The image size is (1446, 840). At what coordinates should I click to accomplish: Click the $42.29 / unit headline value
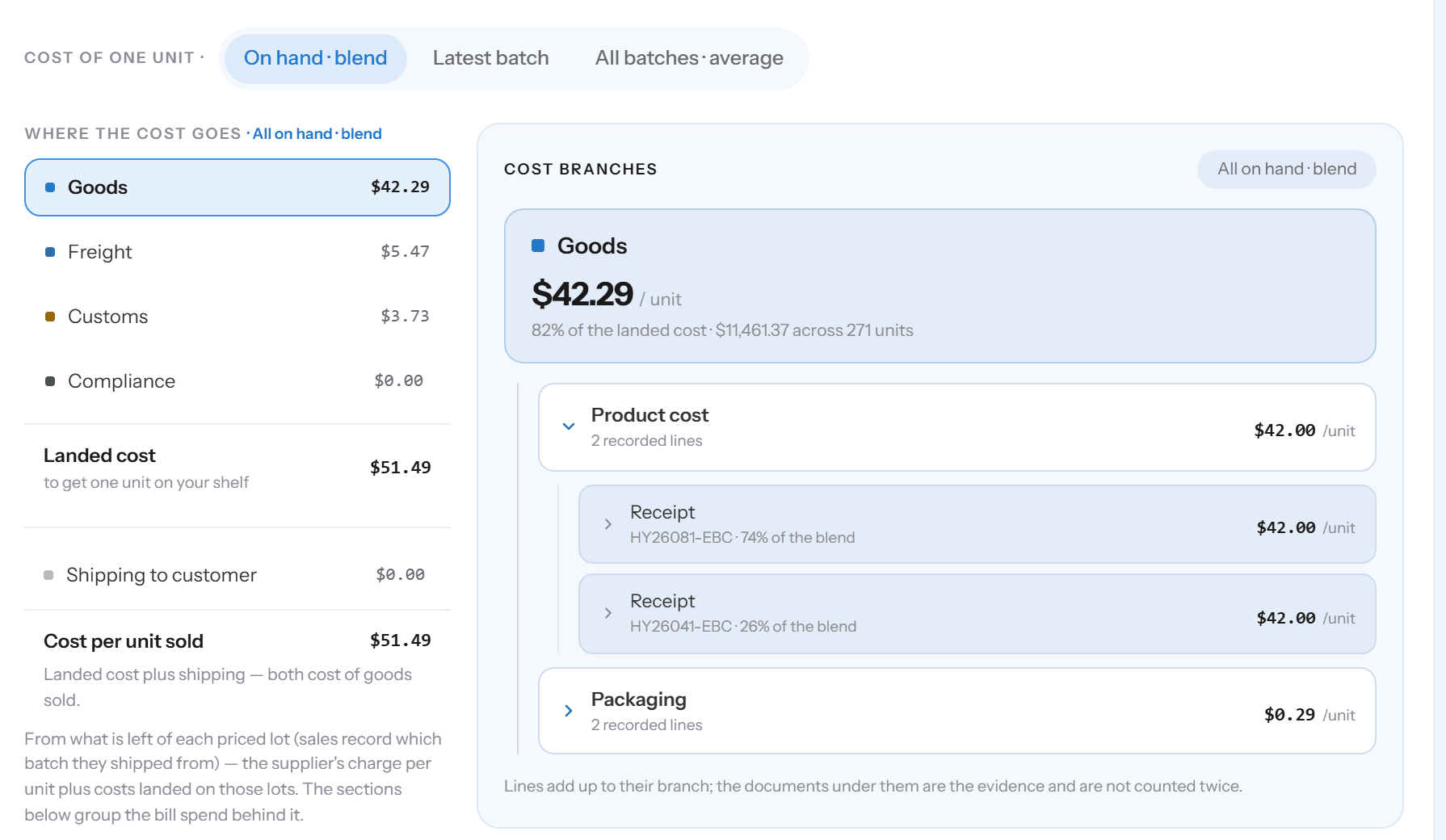coord(606,294)
